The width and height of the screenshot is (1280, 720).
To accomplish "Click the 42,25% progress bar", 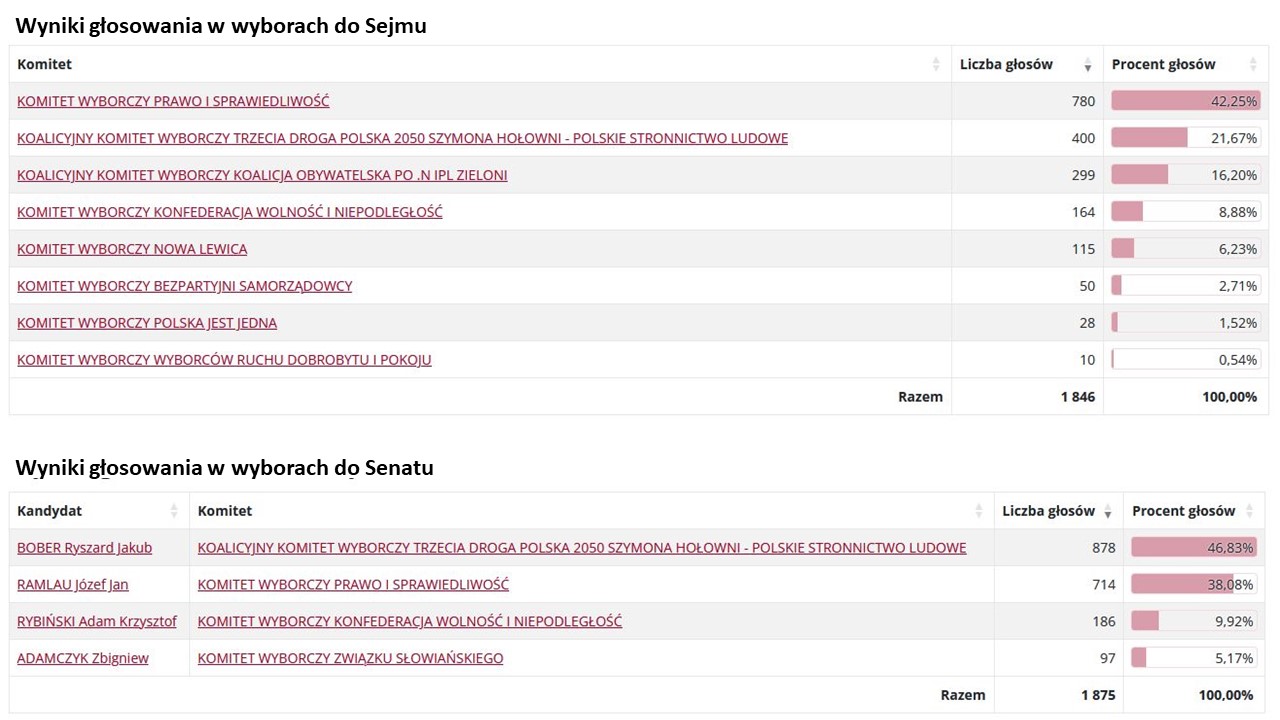I will click(1185, 101).
